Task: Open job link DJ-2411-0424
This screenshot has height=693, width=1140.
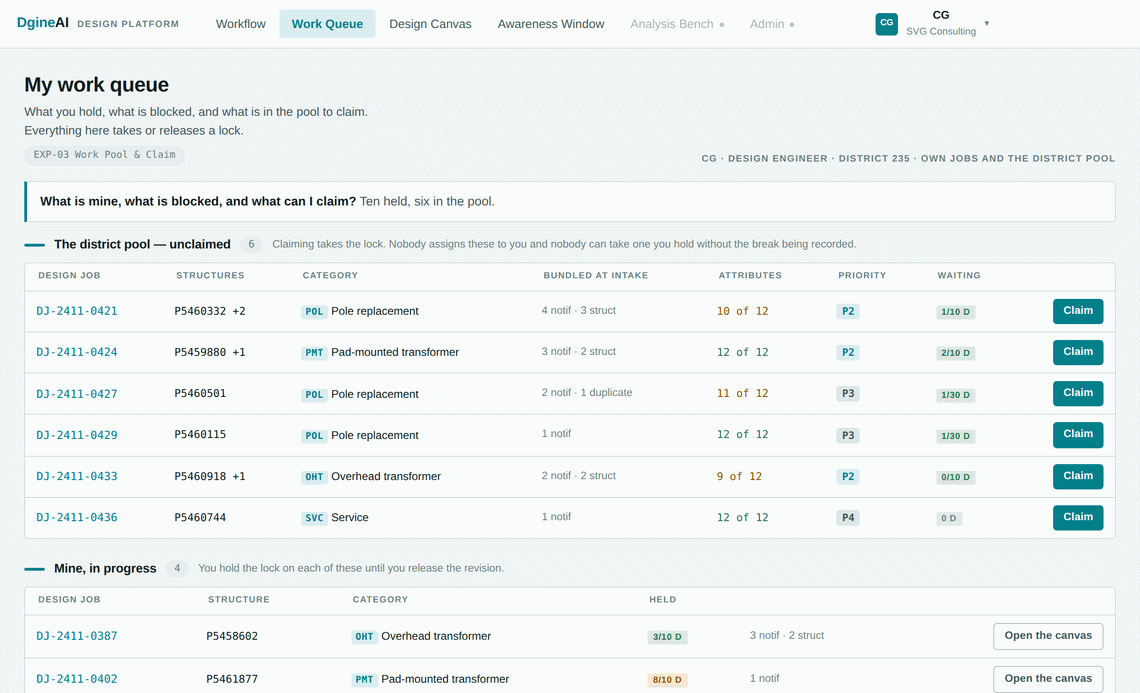Action: (76, 352)
